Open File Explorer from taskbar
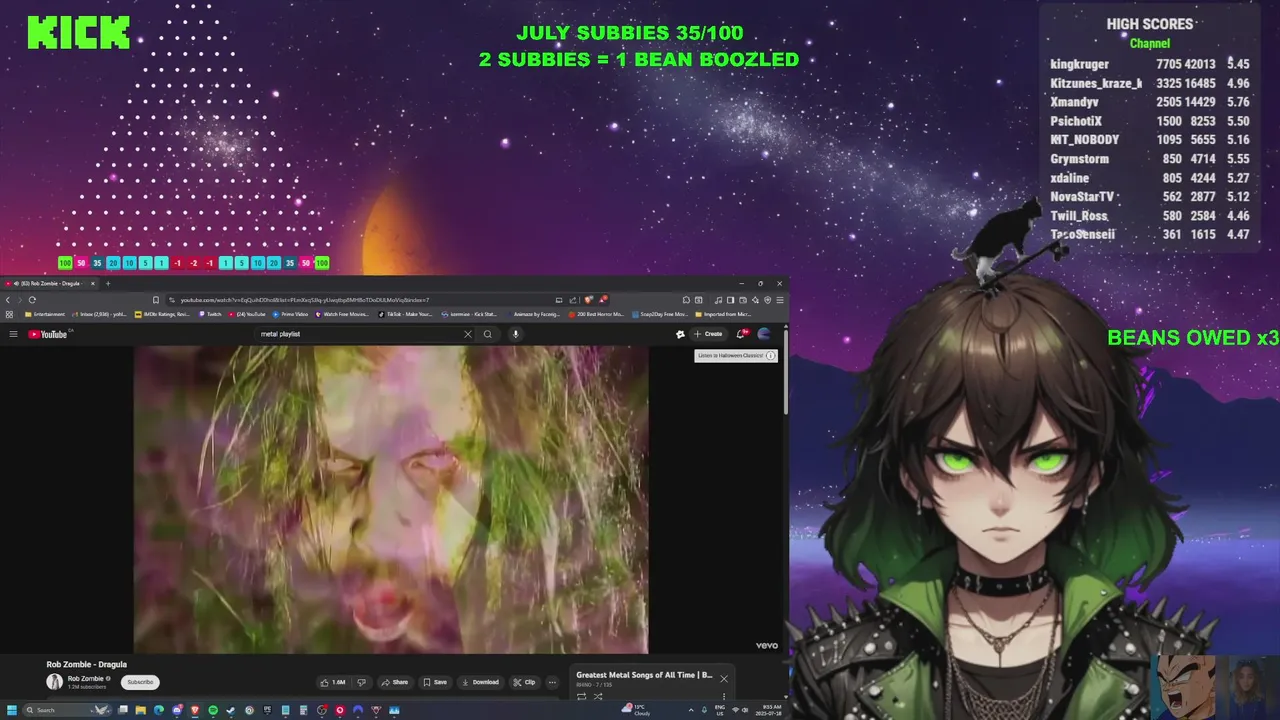Image resolution: width=1280 pixels, height=720 pixels. tap(141, 710)
